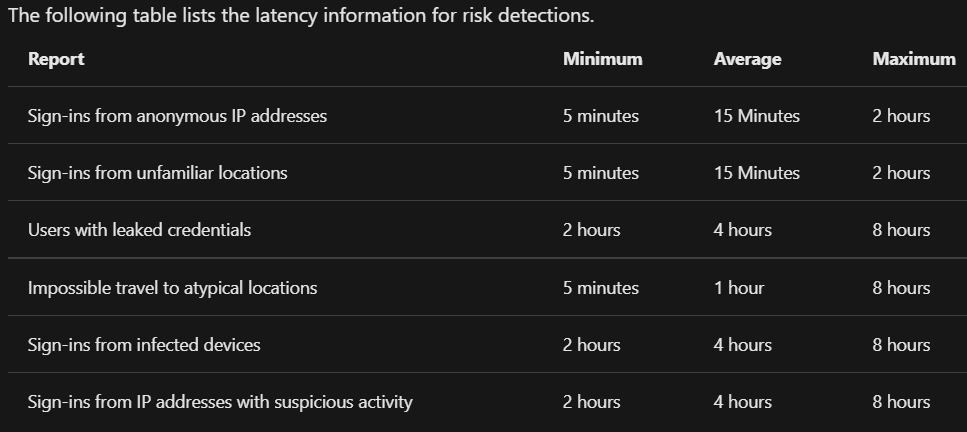The height and width of the screenshot is (432, 967).
Task: Click the maximum latency for anonymous IP addresses
Action: tap(900, 116)
